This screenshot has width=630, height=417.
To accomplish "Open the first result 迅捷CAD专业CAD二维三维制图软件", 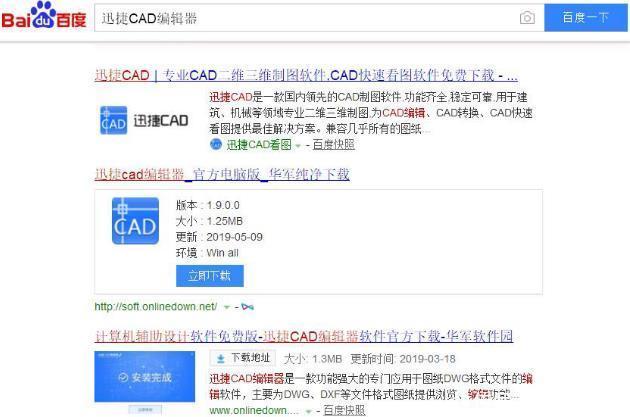I will point(306,75).
